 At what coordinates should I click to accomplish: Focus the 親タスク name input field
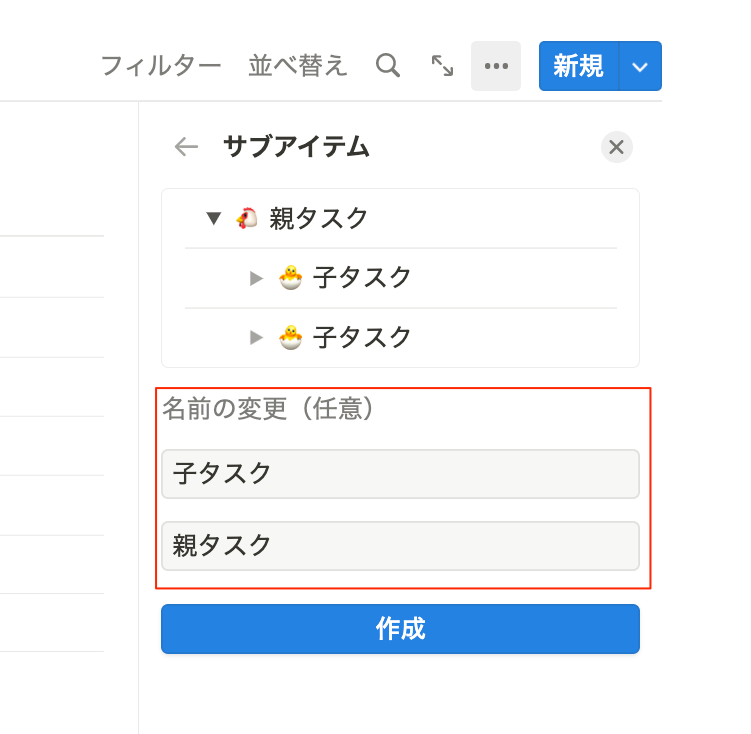tap(400, 546)
